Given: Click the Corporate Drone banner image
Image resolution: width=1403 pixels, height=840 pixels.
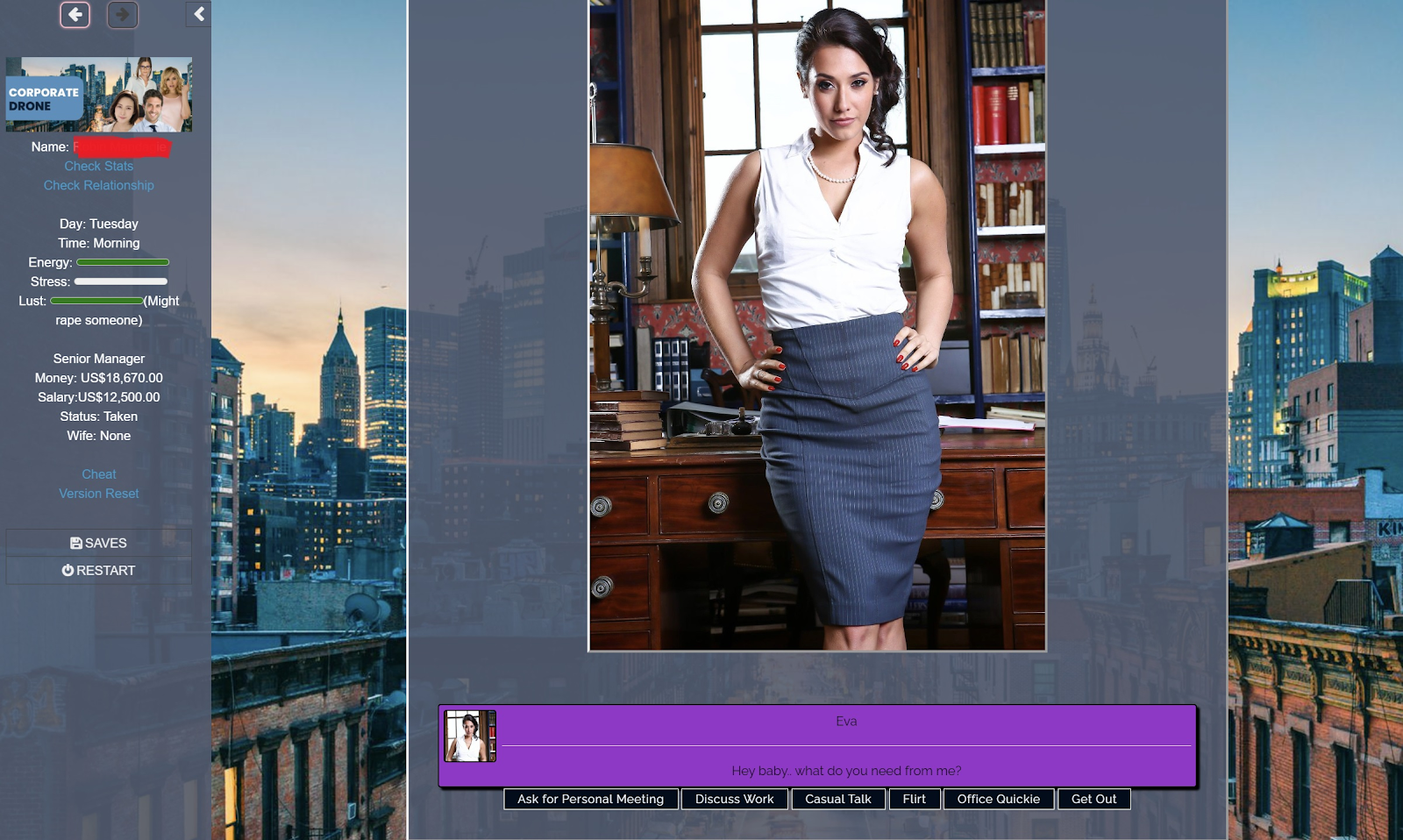Looking at the screenshot, I should pyautogui.click(x=99, y=95).
